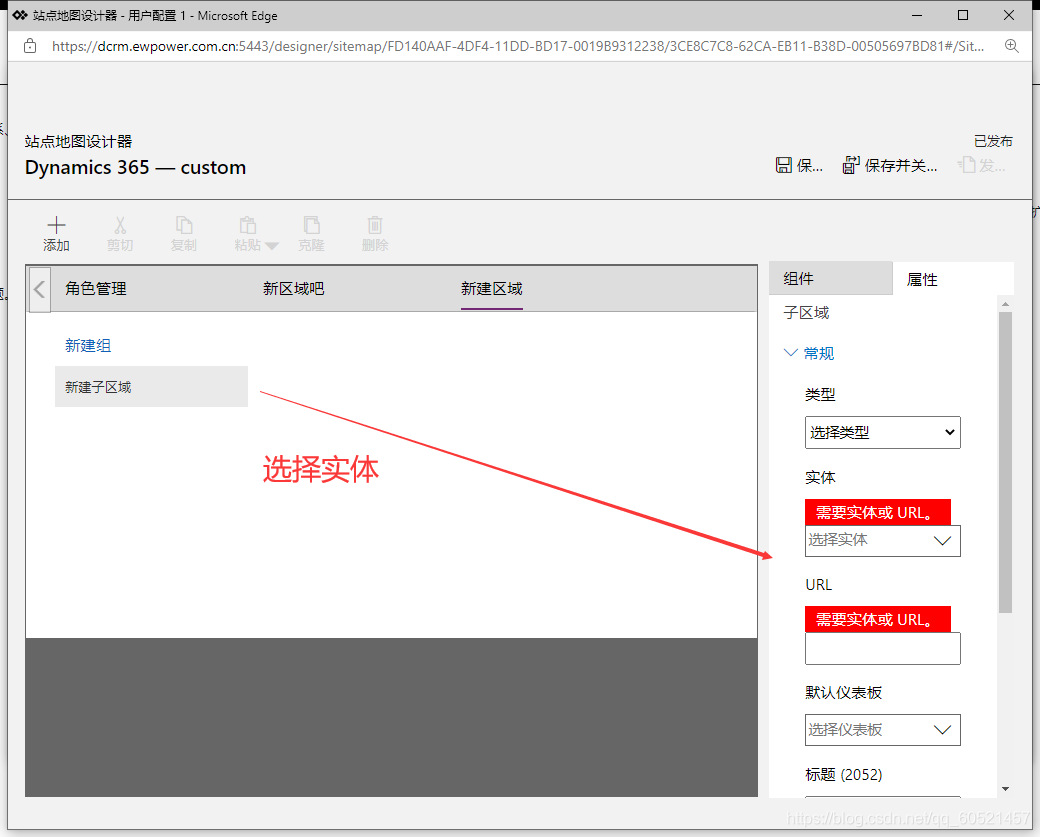The height and width of the screenshot is (837, 1040).
Task: Minimize the Microsoft Edge window
Action: click(917, 15)
